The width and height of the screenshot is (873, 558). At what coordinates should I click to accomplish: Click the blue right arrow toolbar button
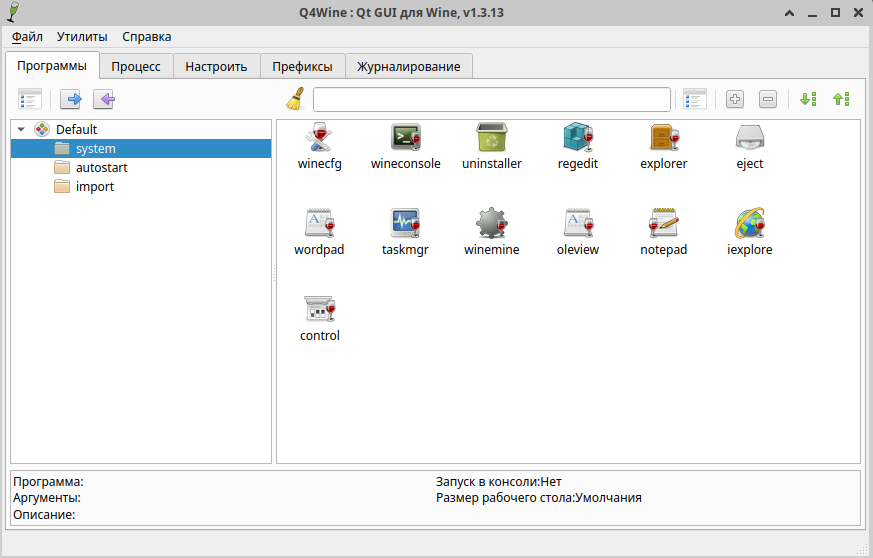click(x=71, y=100)
